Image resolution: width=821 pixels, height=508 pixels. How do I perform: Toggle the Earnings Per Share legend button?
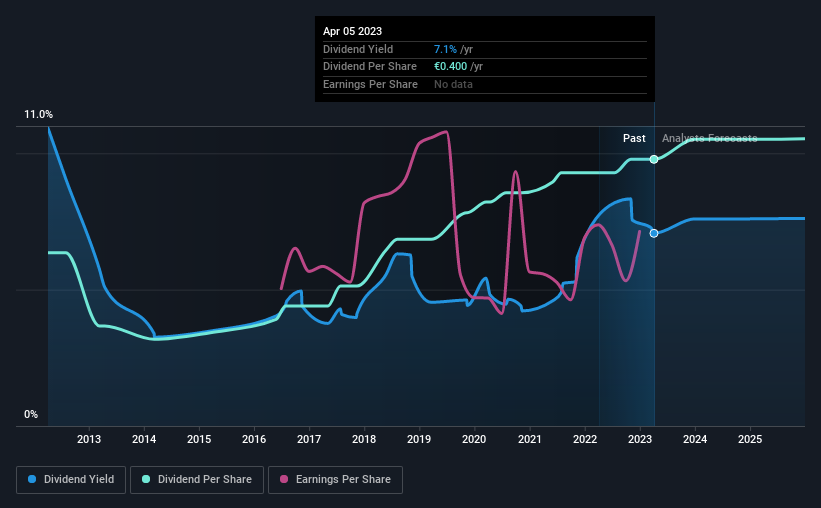tap(335, 480)
